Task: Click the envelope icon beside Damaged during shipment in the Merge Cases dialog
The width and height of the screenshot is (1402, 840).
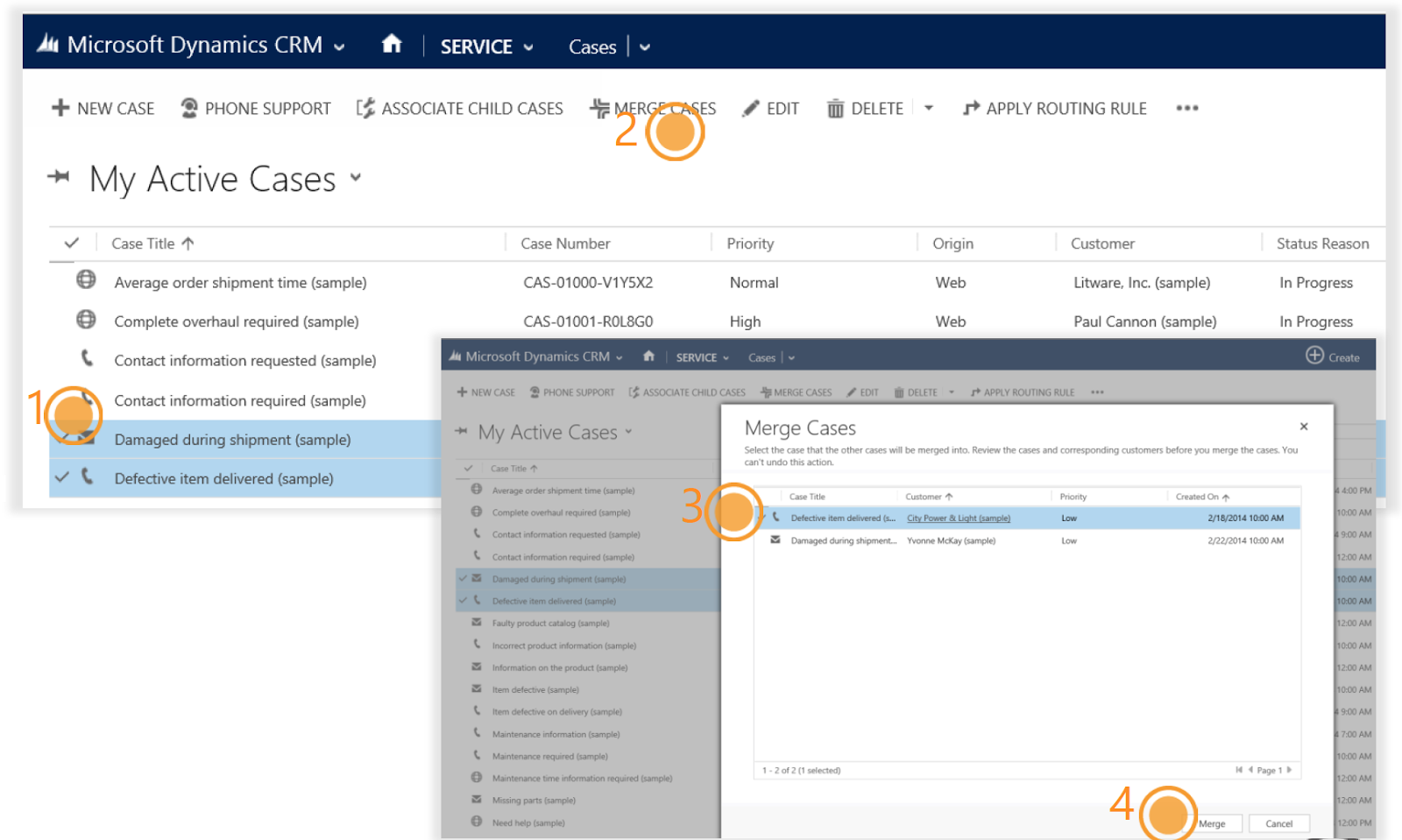Action: (x=775, y=540)
